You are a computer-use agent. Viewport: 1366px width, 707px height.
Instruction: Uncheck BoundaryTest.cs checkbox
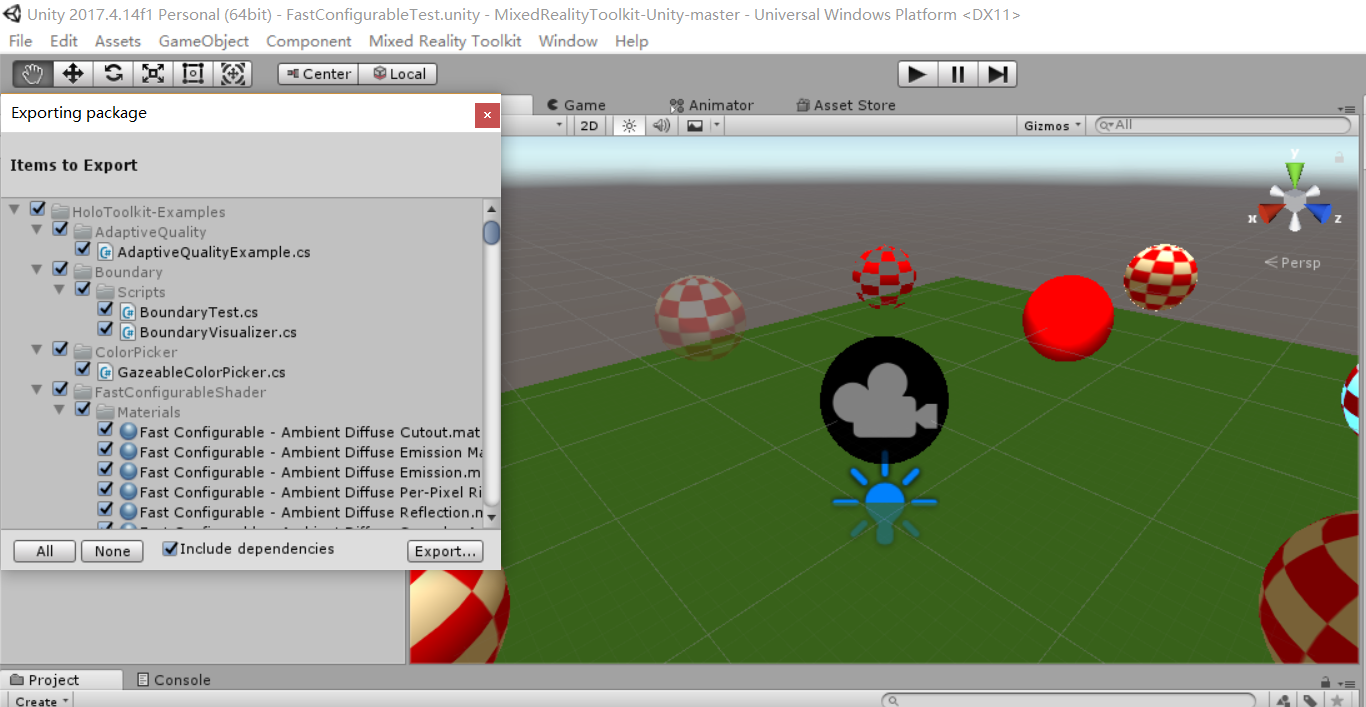coord(105,309)
